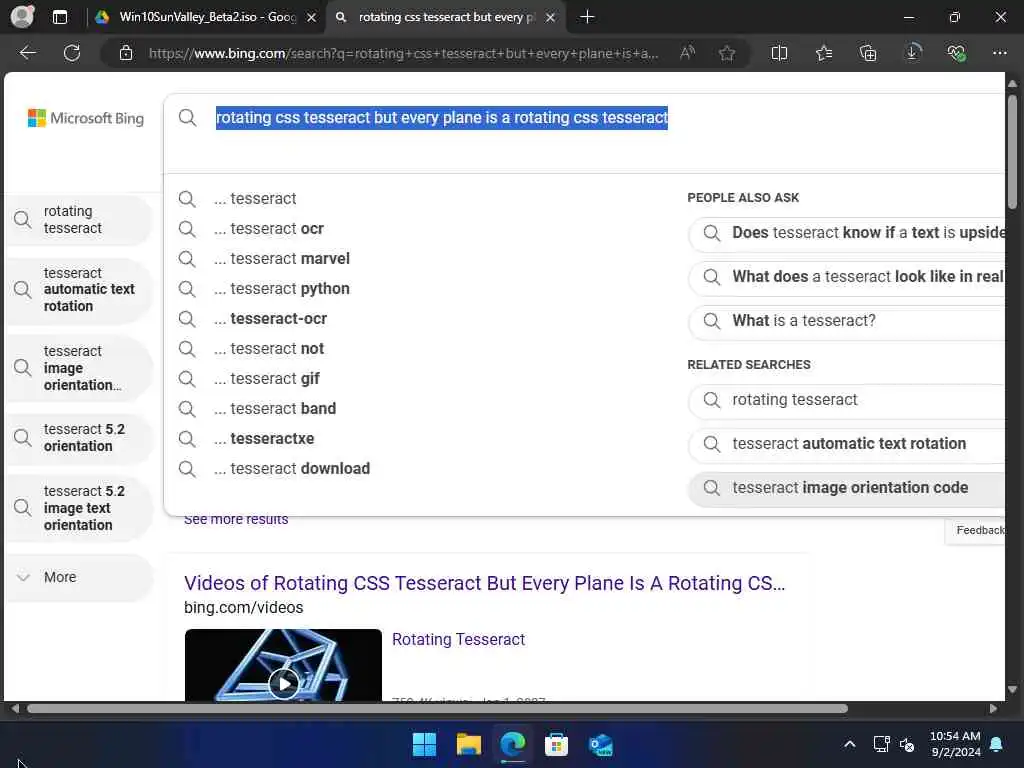Open 'What does a tesseract look like' question
The height and width of the screenshot is (768, 1024).
pos(847,277)
